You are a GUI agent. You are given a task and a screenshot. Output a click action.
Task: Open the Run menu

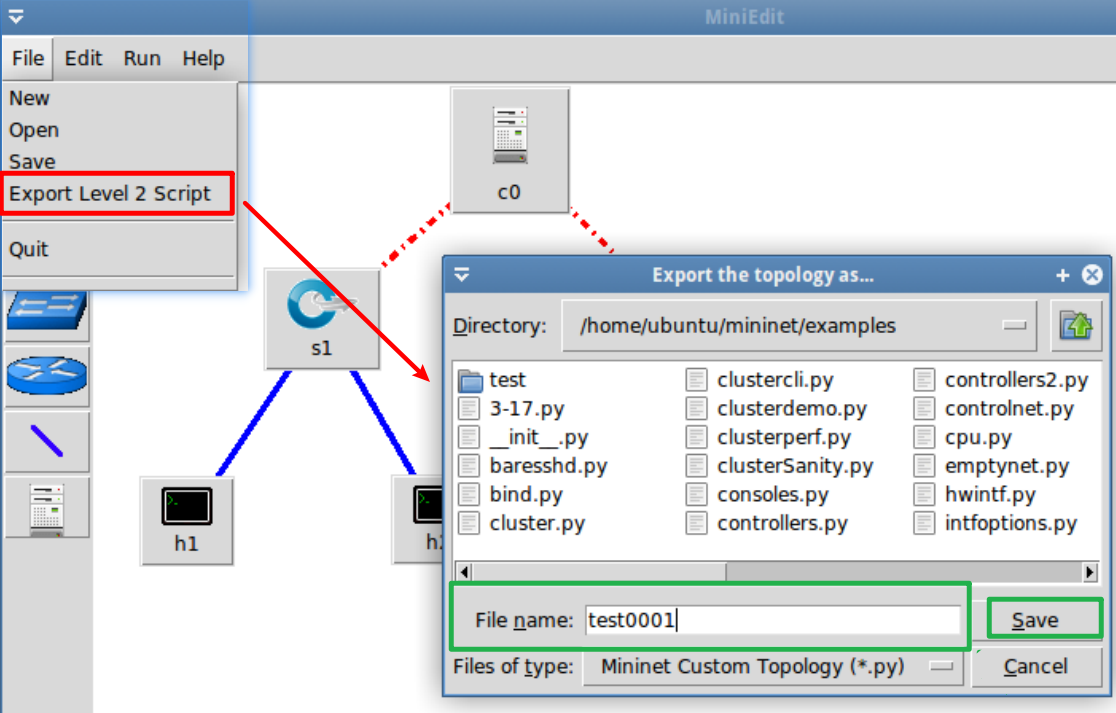coord(142,58)
